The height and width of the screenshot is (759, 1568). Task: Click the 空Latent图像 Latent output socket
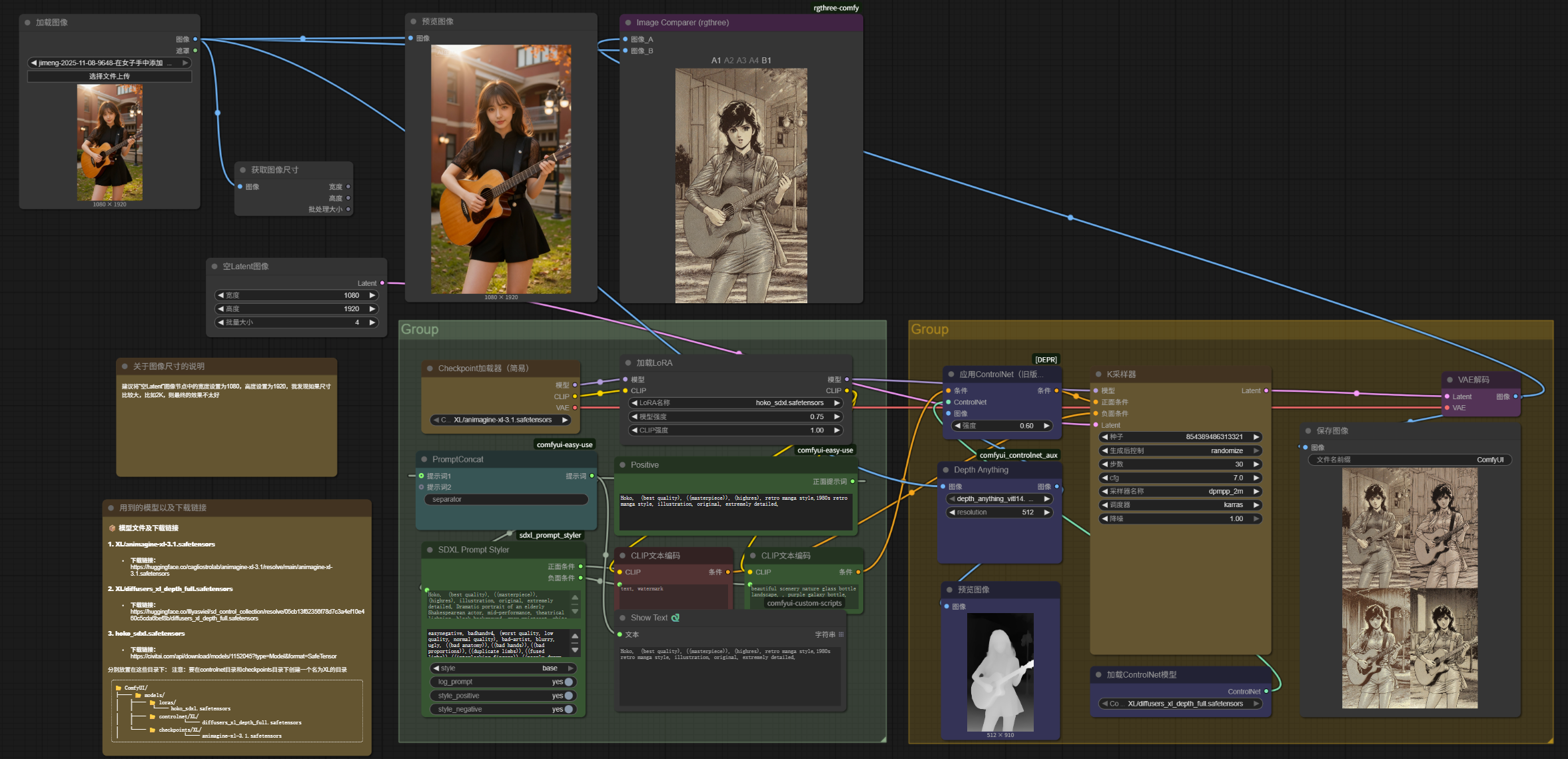point(382,283)
